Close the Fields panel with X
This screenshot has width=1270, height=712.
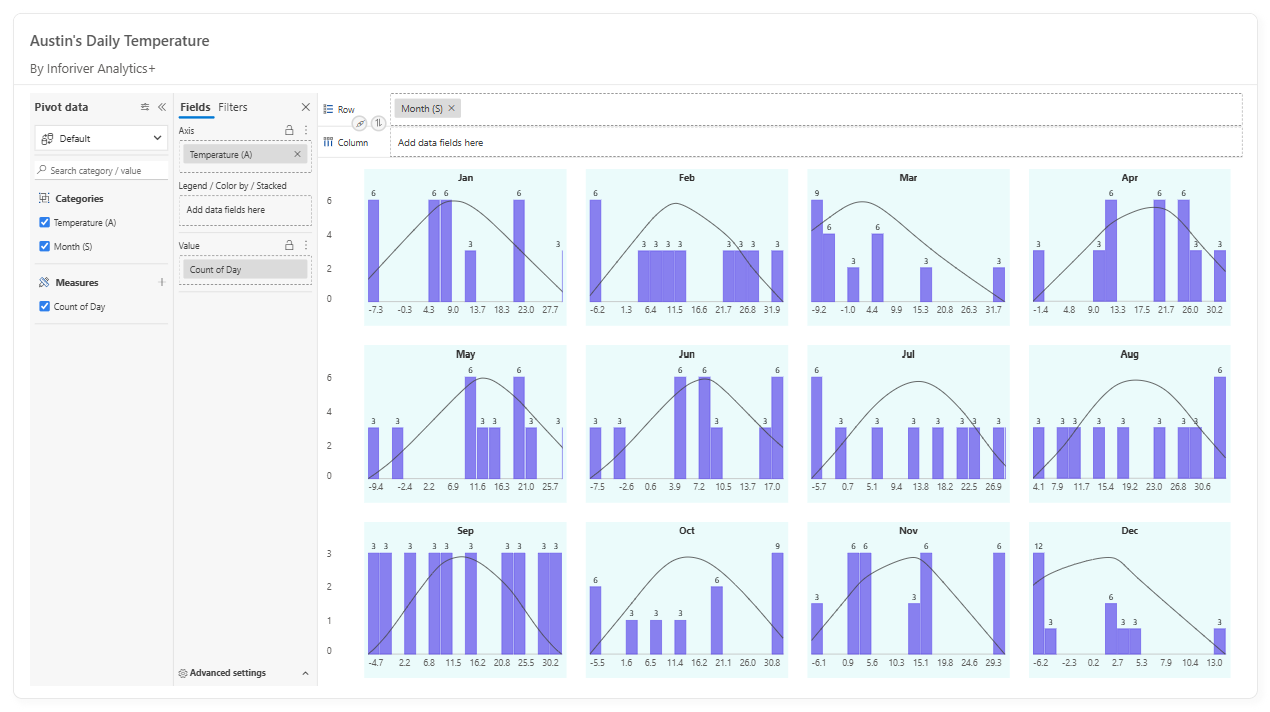tap(306, 107)
